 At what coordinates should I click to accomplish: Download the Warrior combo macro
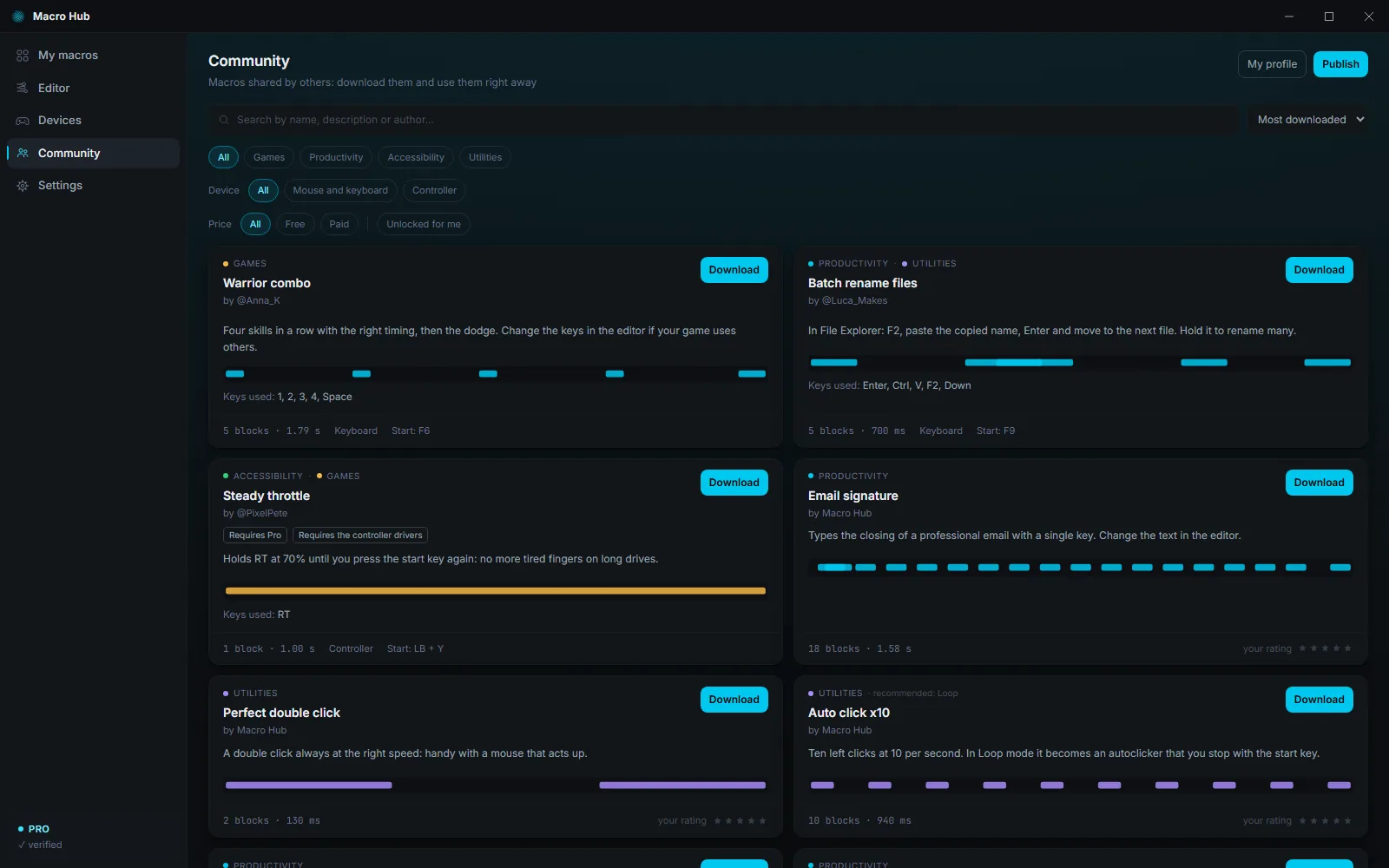tap(734, 270)
